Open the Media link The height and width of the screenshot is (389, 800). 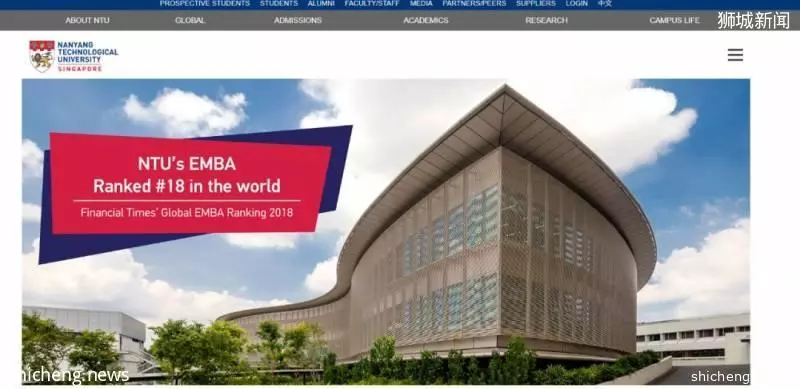pyautogui.click(x=421, y=4)
